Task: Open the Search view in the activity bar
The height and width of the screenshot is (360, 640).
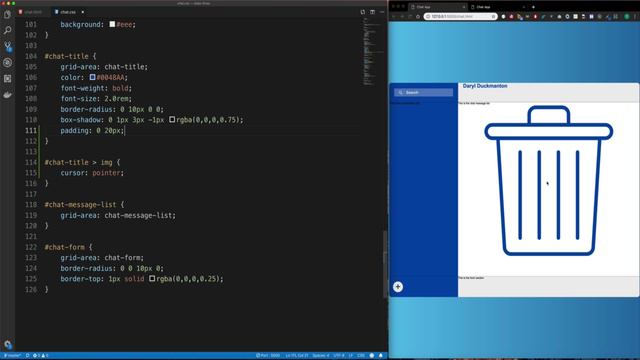Action: pyautogui.click(x=7, y=30)
